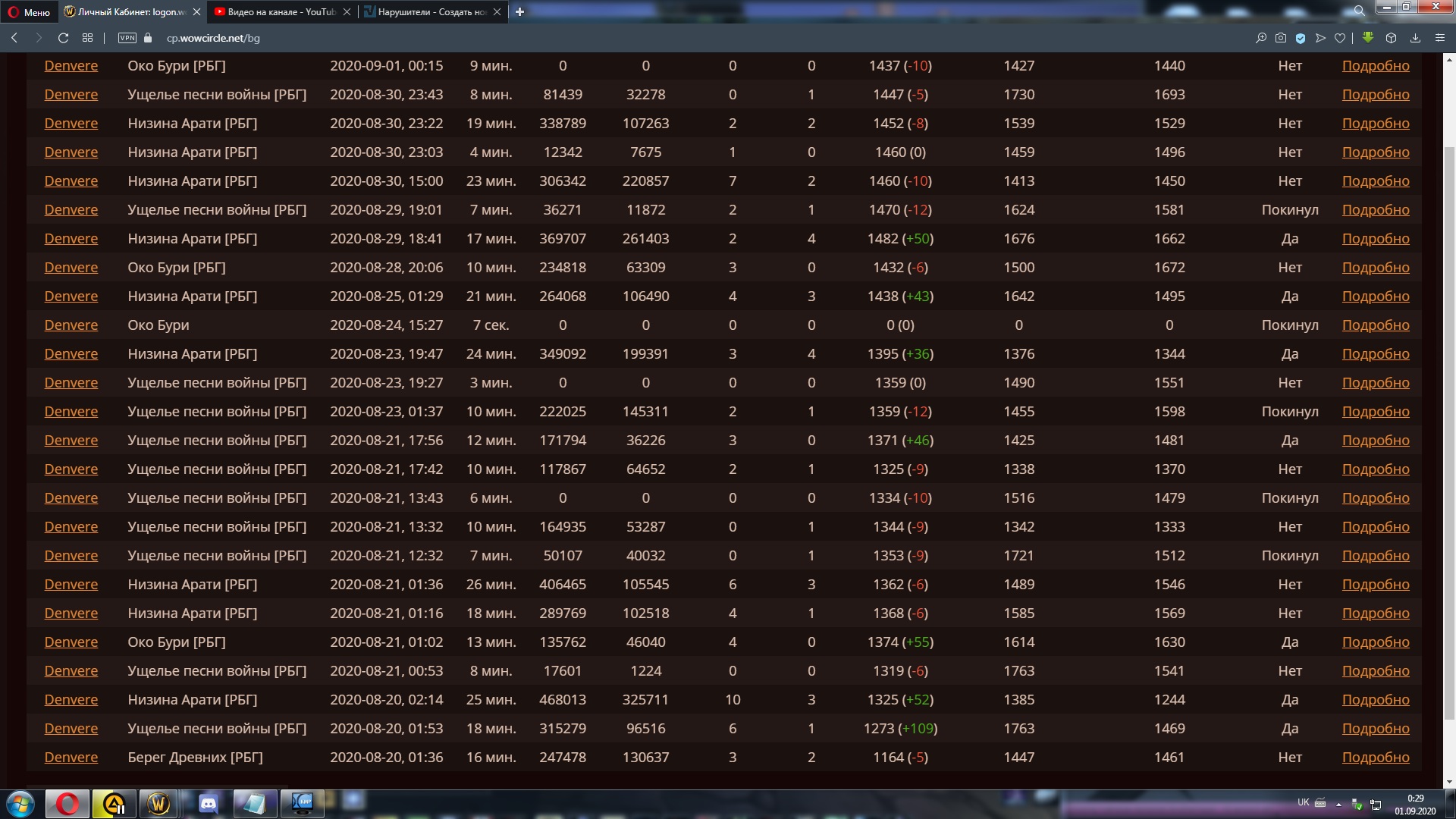The image size is (1456, 819).
Task: Open Discord from the Windows taskbar
Action: coord(208,804)
